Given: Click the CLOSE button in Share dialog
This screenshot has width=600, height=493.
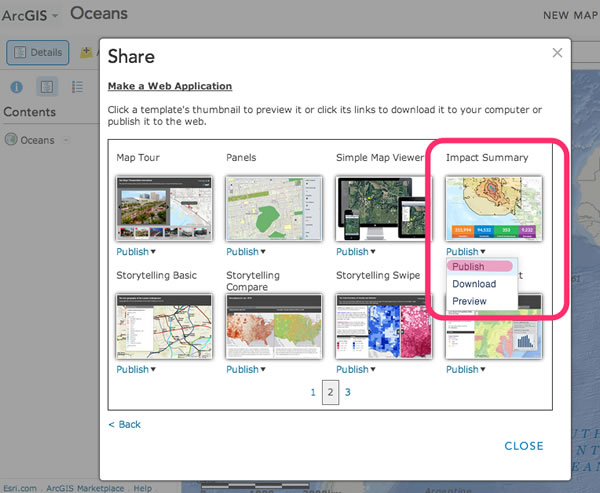Looking at the screenshot, I should pyautogui.click(x=524, y=446).
